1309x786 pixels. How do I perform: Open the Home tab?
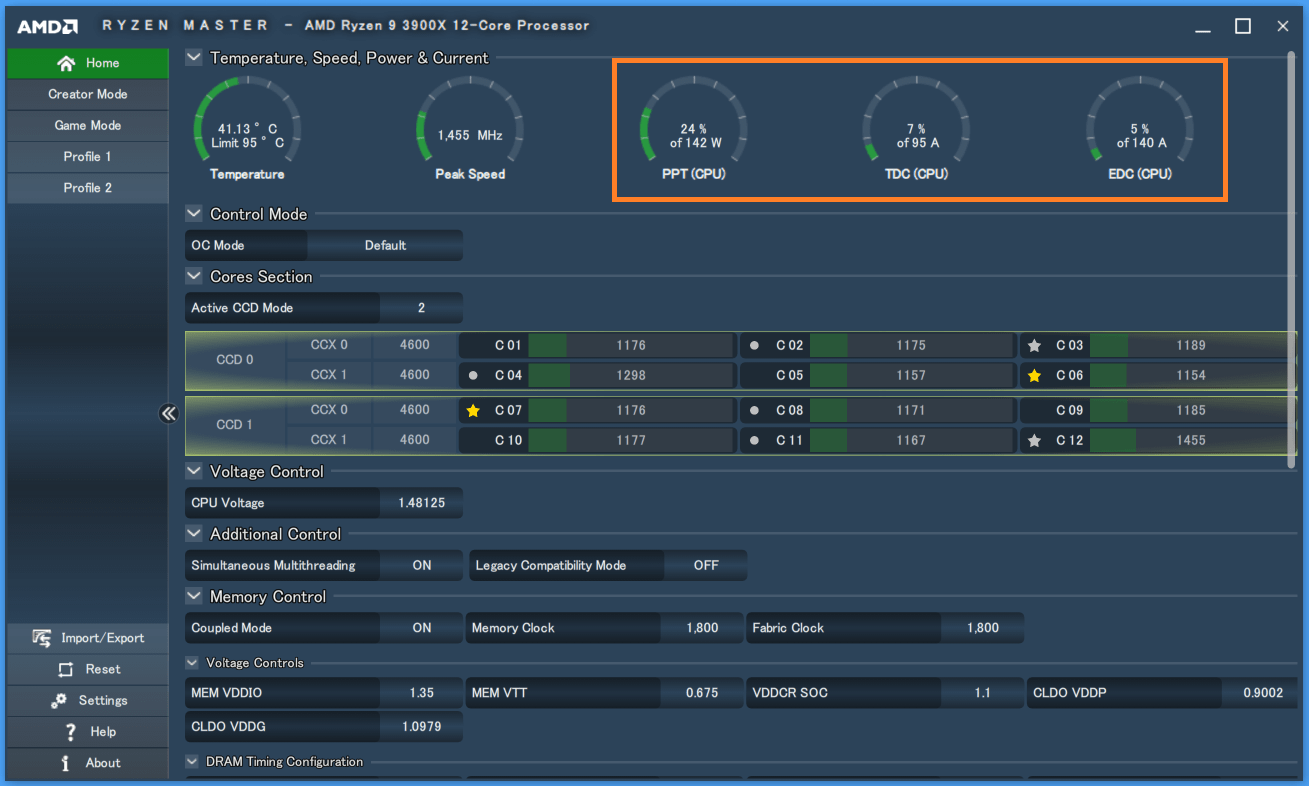88,63
